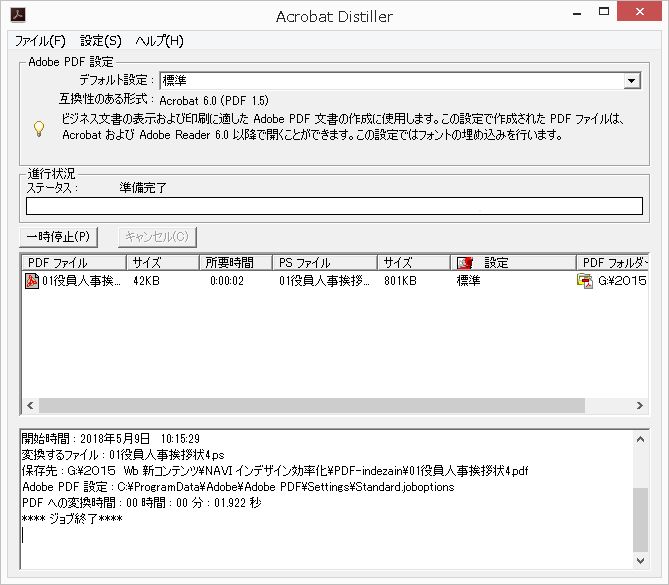Sort by the PDF ファイル column header

click(x=74, y=263)
